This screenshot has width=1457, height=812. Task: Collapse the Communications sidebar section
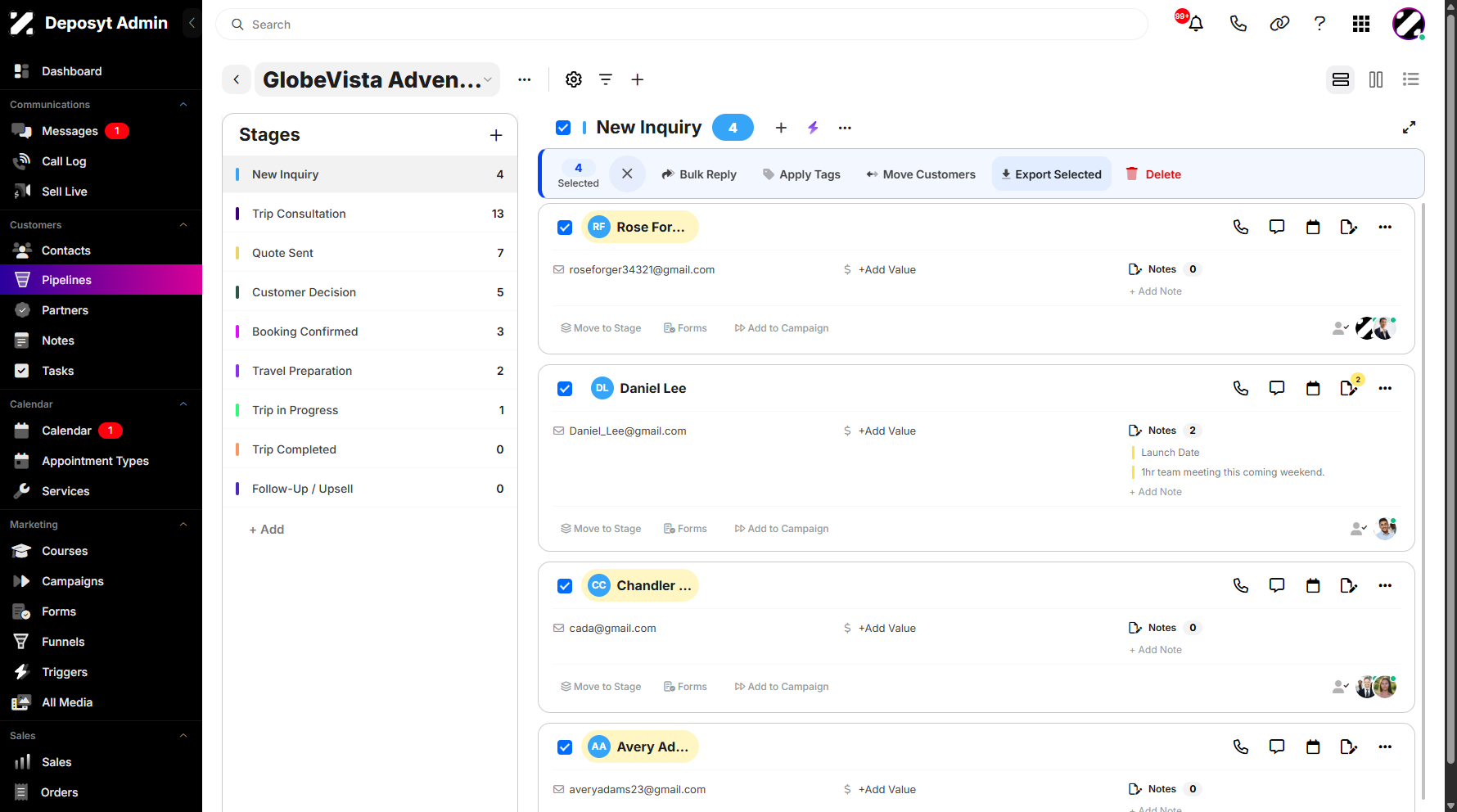coord(183,105)
